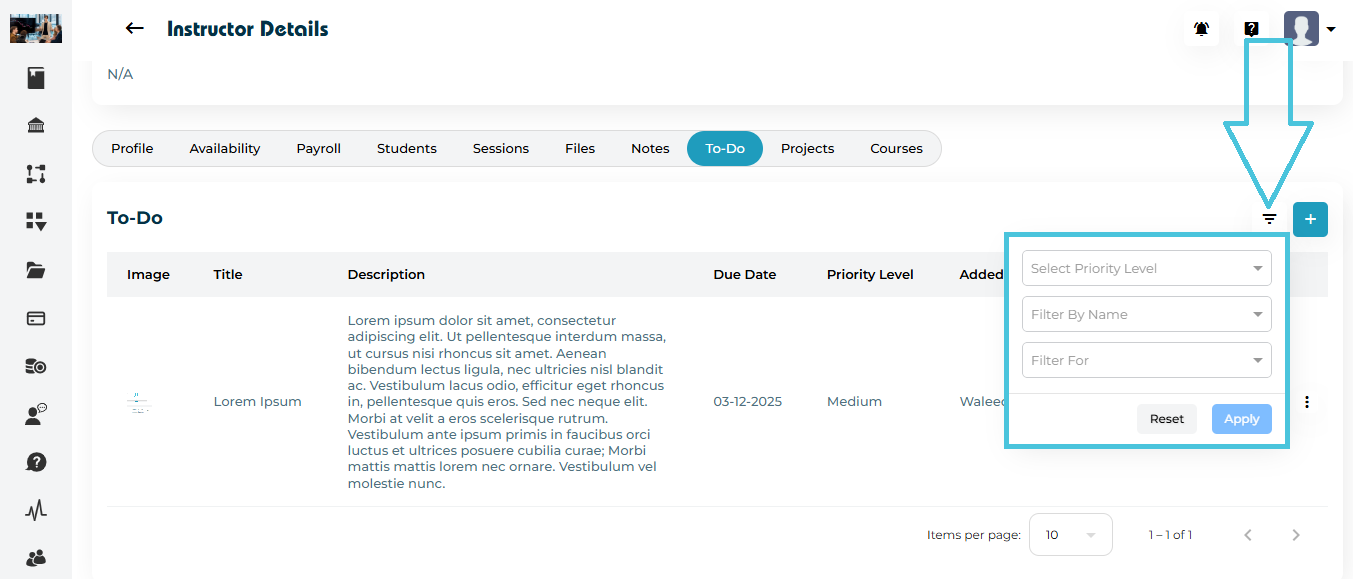This screenshot has height=579, width=1353.
Task: Expand the user profile avatar menu
Action: coord(1309,29)
